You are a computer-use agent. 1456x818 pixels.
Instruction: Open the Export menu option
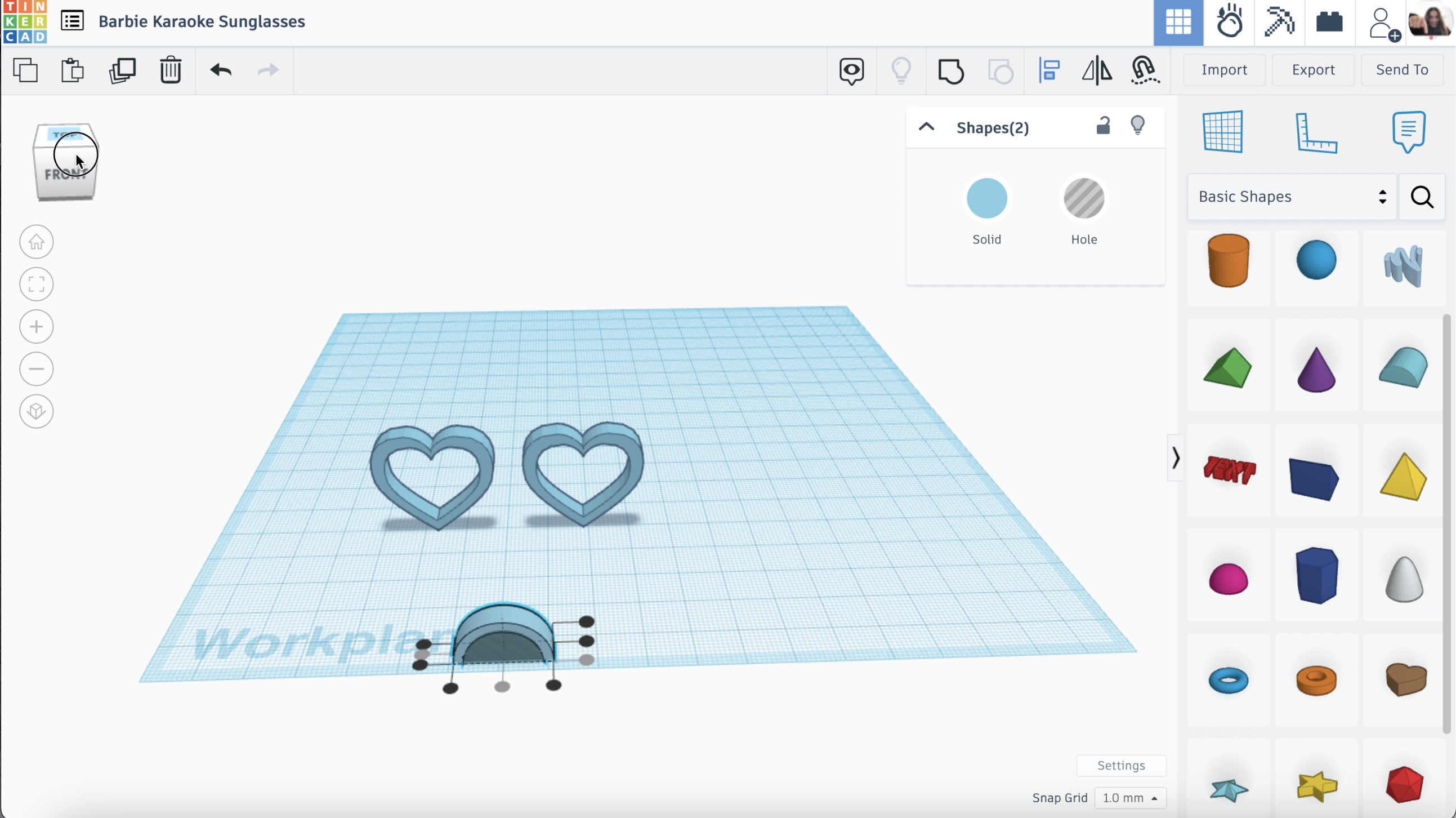point(1313,69)
